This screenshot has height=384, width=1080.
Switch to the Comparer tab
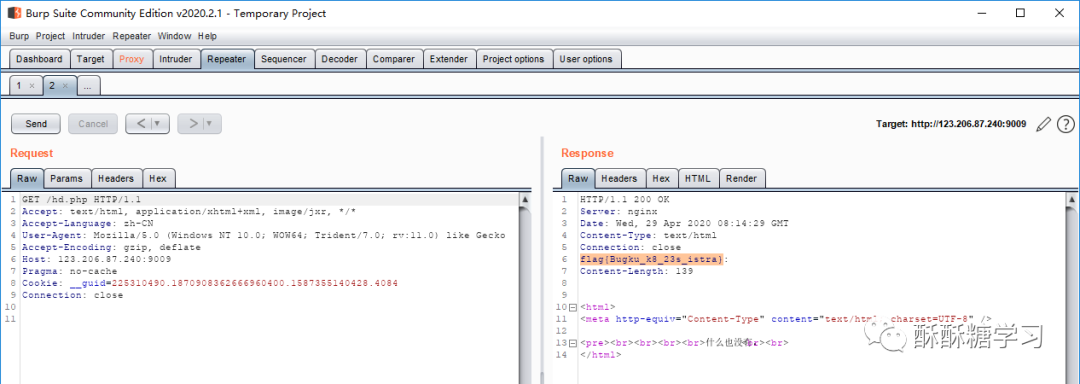(394, 59)
